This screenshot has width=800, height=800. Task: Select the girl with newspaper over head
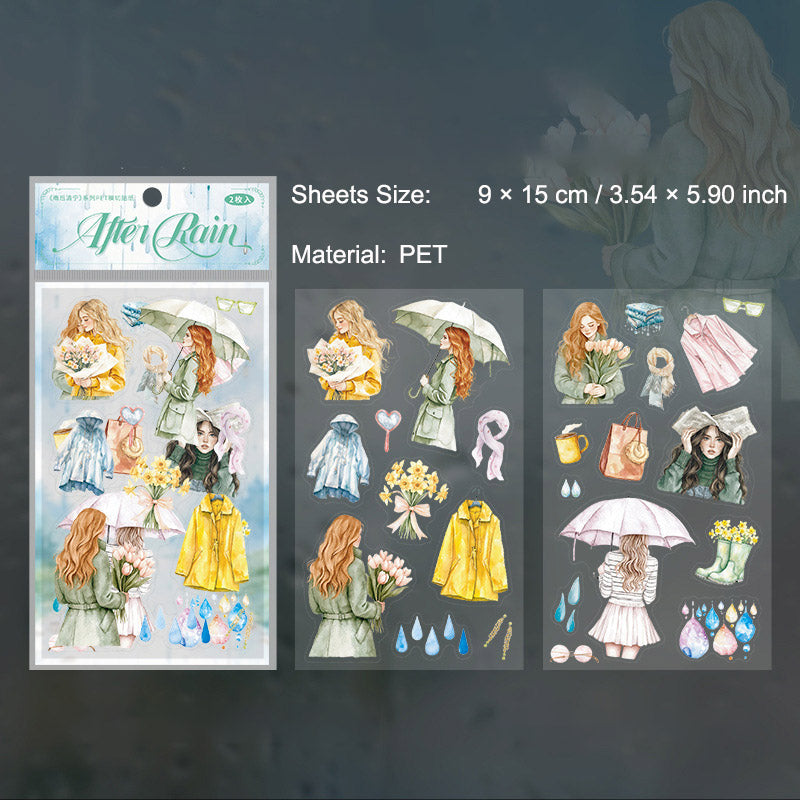(706, 453)
